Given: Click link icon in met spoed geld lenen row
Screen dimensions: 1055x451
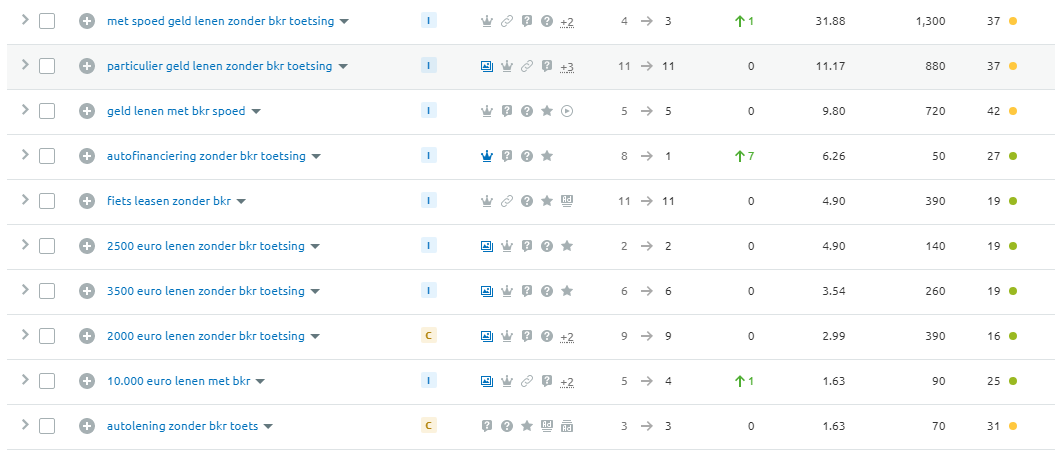Looking at the screenshot, I should click(507, 22).
